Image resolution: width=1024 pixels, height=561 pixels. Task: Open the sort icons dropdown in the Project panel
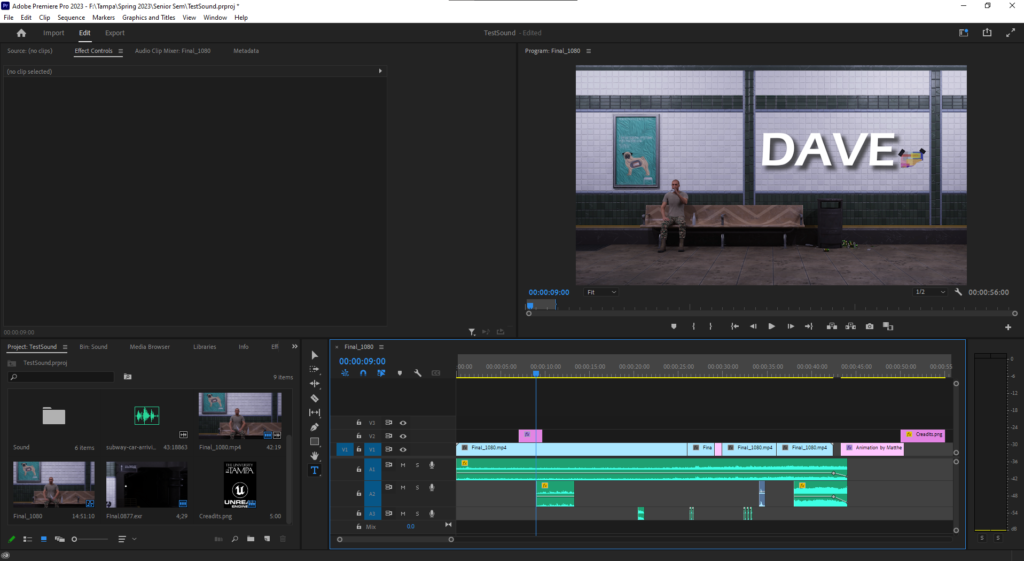click(x=125, y=539)
